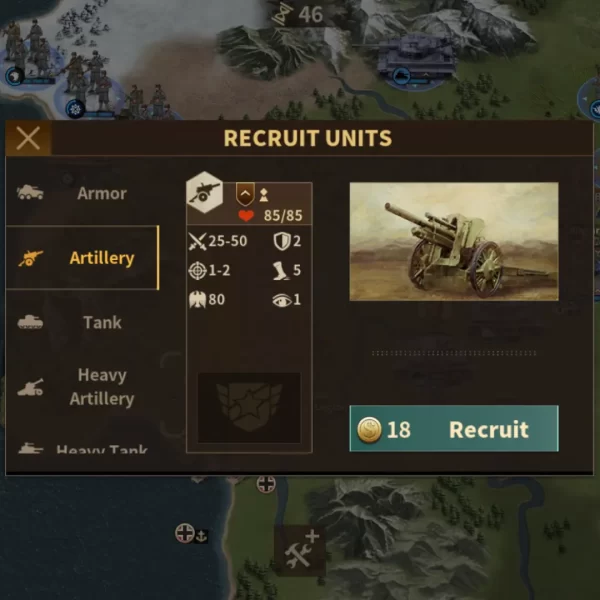Recruit artillery for 18 coins
Image resolution: width=600 pixels, height=600 pixels.
tap(454, 429)
